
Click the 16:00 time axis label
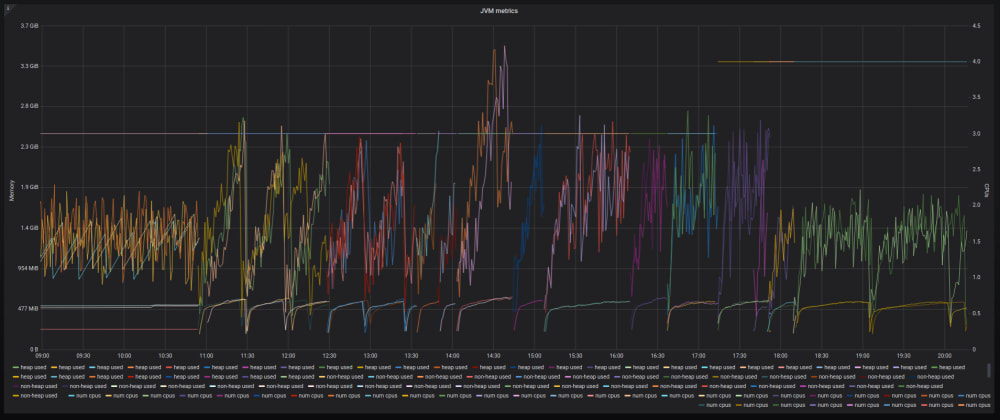(x=617, y=356)
